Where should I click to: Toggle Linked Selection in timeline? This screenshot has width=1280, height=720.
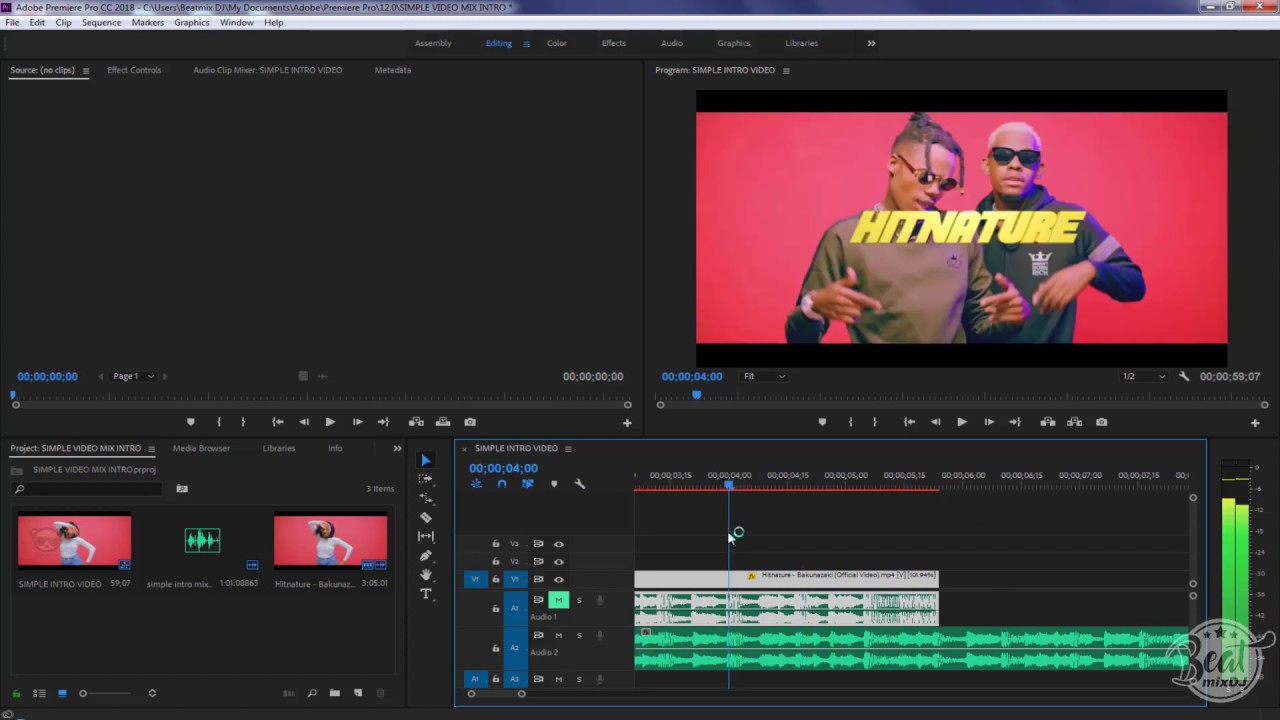[x=528, y=484]
